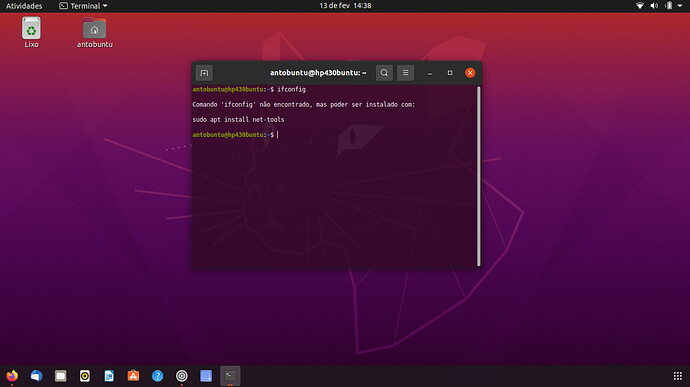The image size is (690, 387).
Task: Launch Rhythmbox from the dock
Action: coord(85,376)
